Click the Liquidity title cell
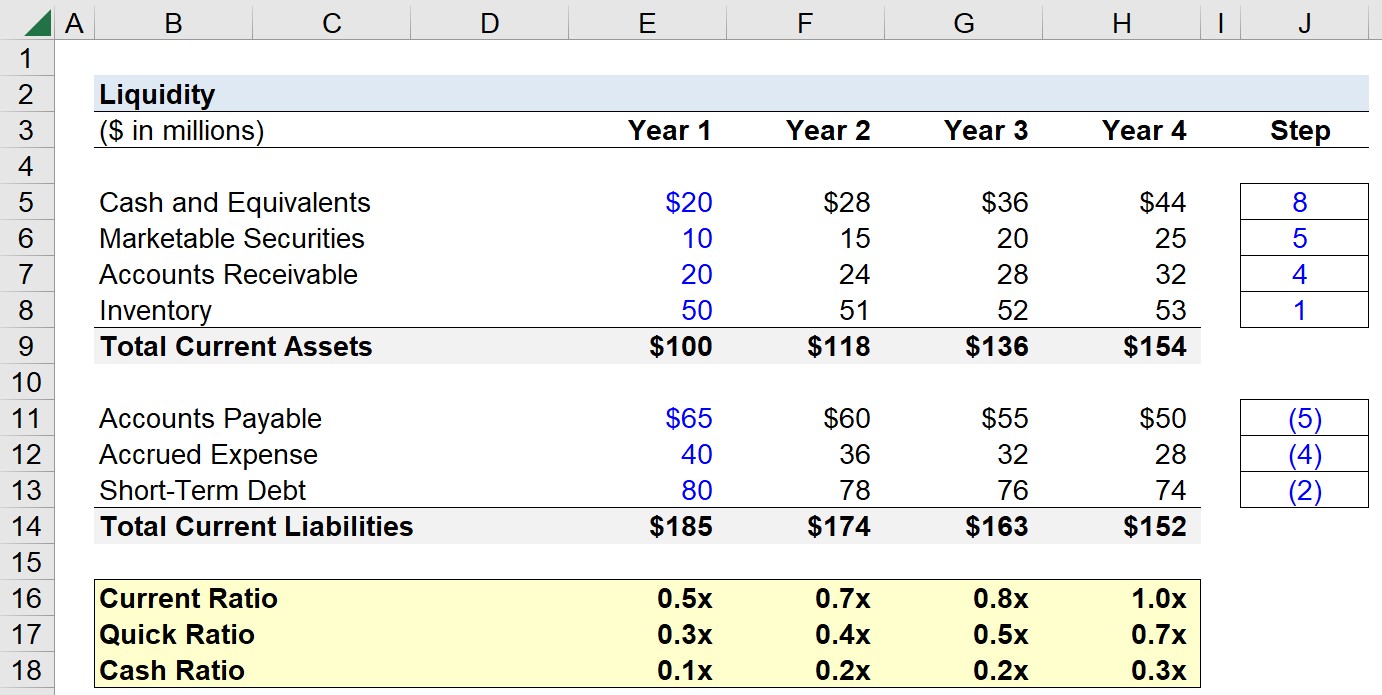1382x695 pixels. (x=157, y=95)
